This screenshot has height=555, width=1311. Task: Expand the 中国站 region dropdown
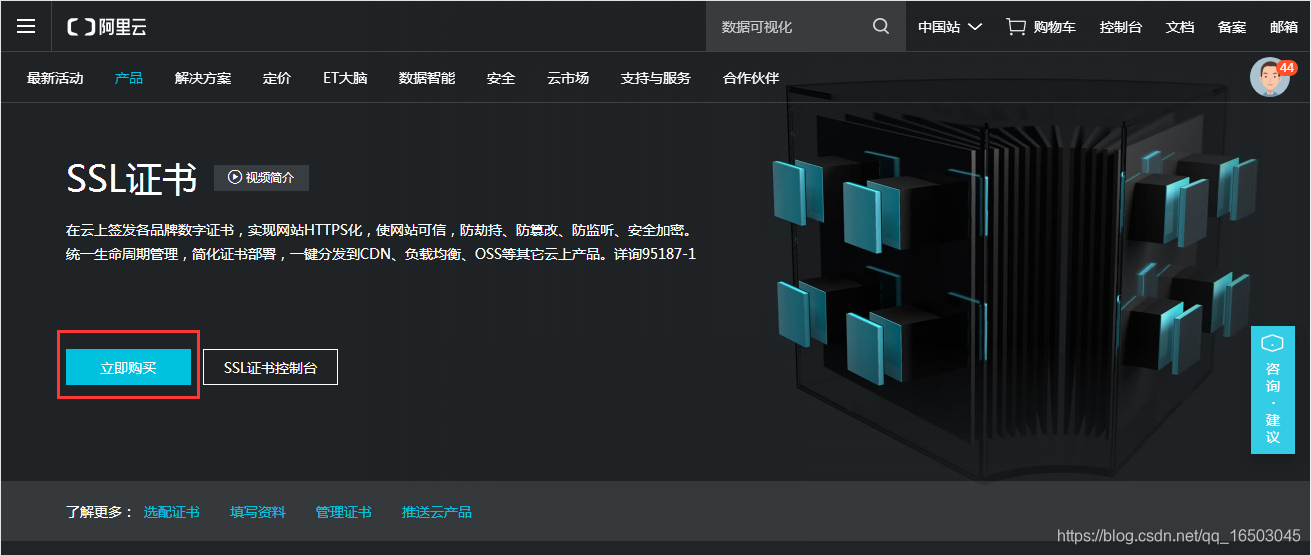[x=950, y=27]
